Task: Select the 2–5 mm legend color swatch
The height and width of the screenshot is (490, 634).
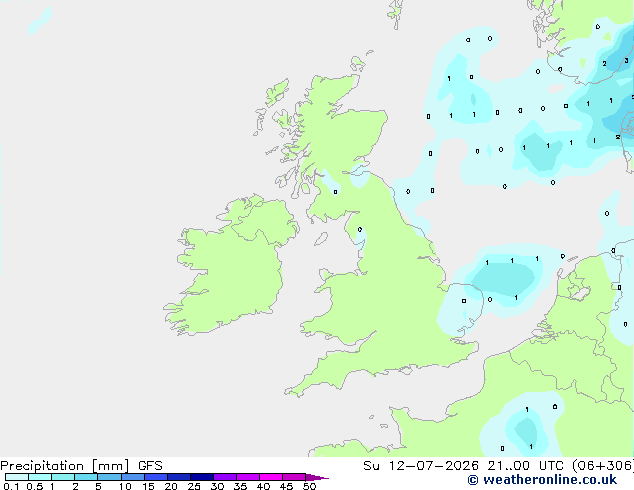Action: pyautogui.click(x=86, y=477)
